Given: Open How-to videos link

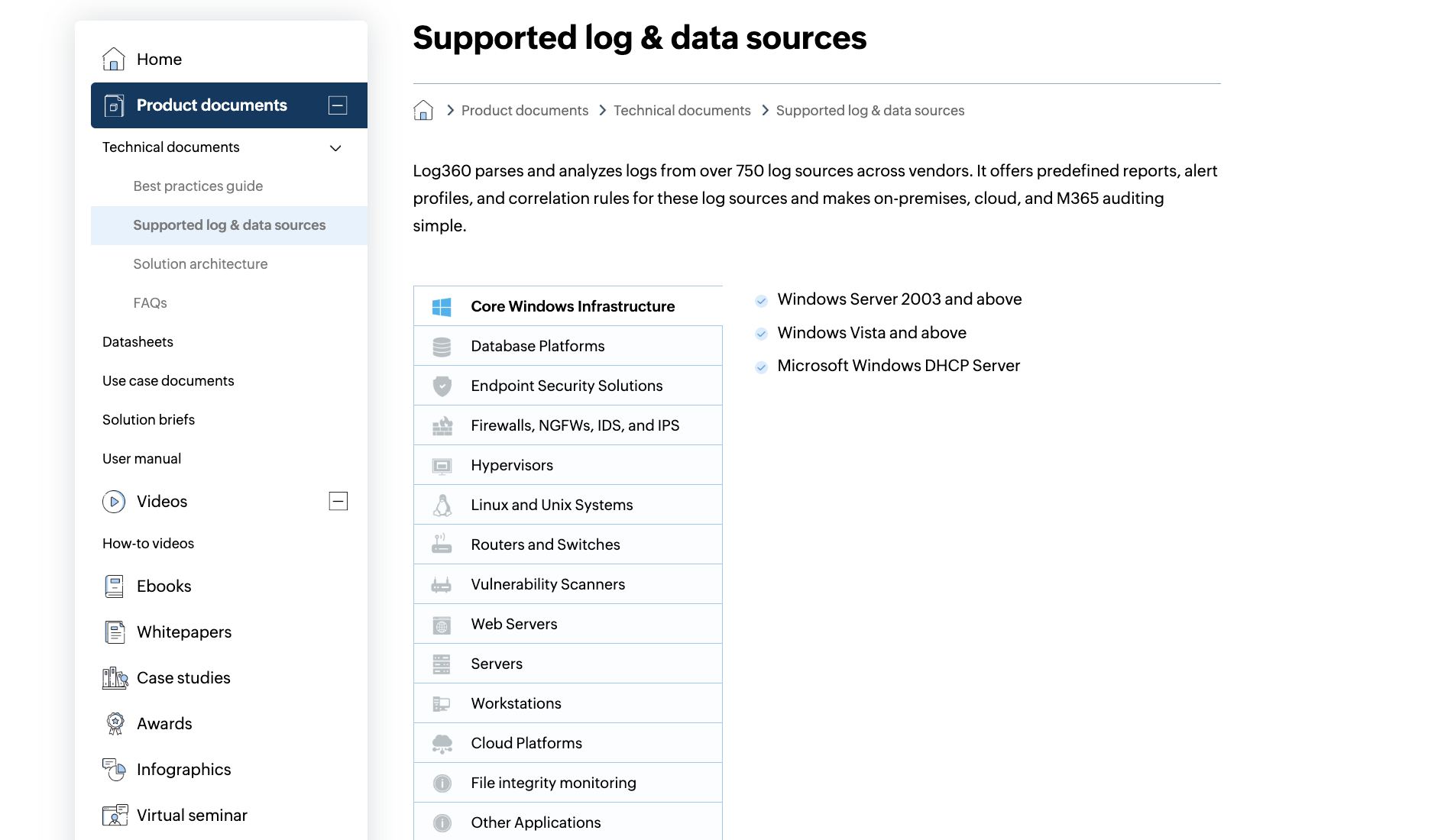Looking at the screenshot, I should click(148, 544).
